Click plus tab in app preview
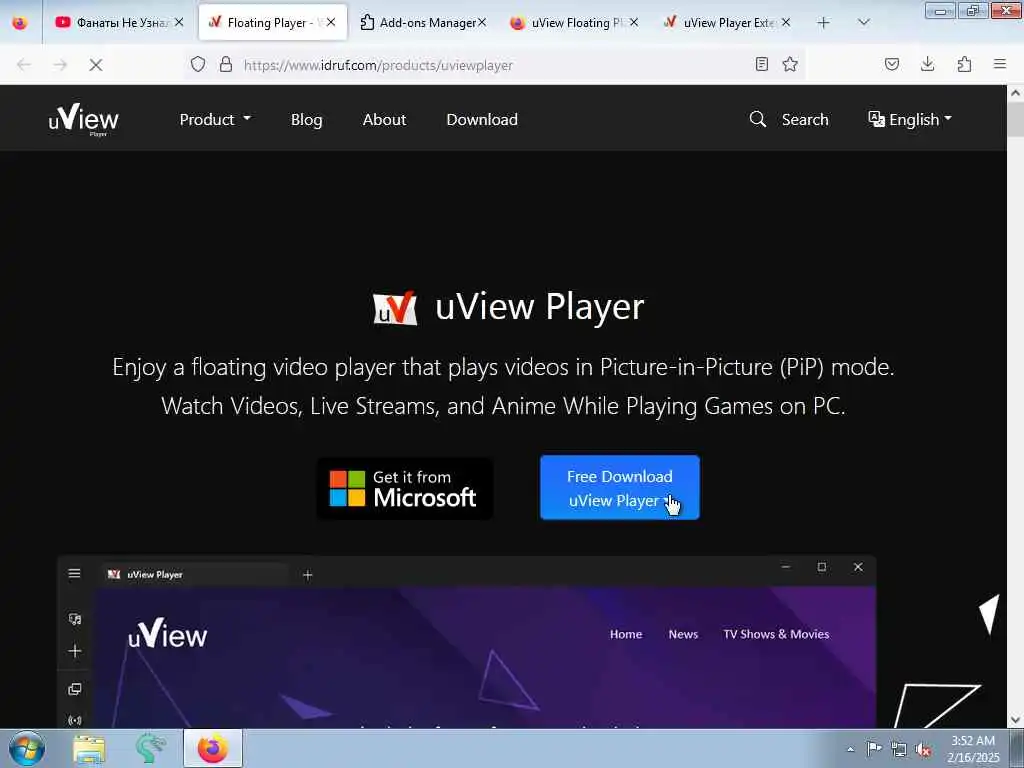 tap(308, 575)
